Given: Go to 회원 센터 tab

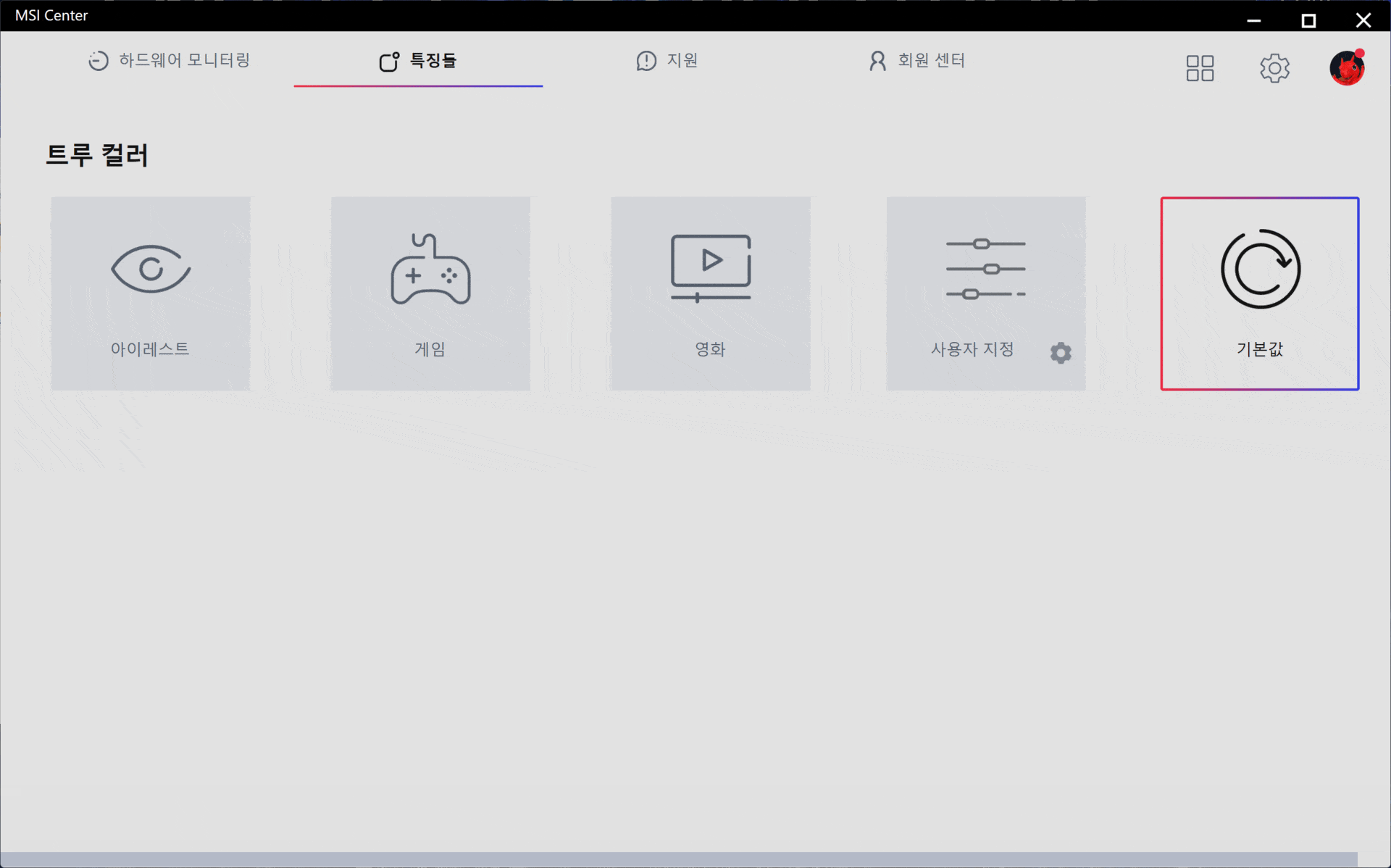Looking at the screenshot, I should point(917,60).
